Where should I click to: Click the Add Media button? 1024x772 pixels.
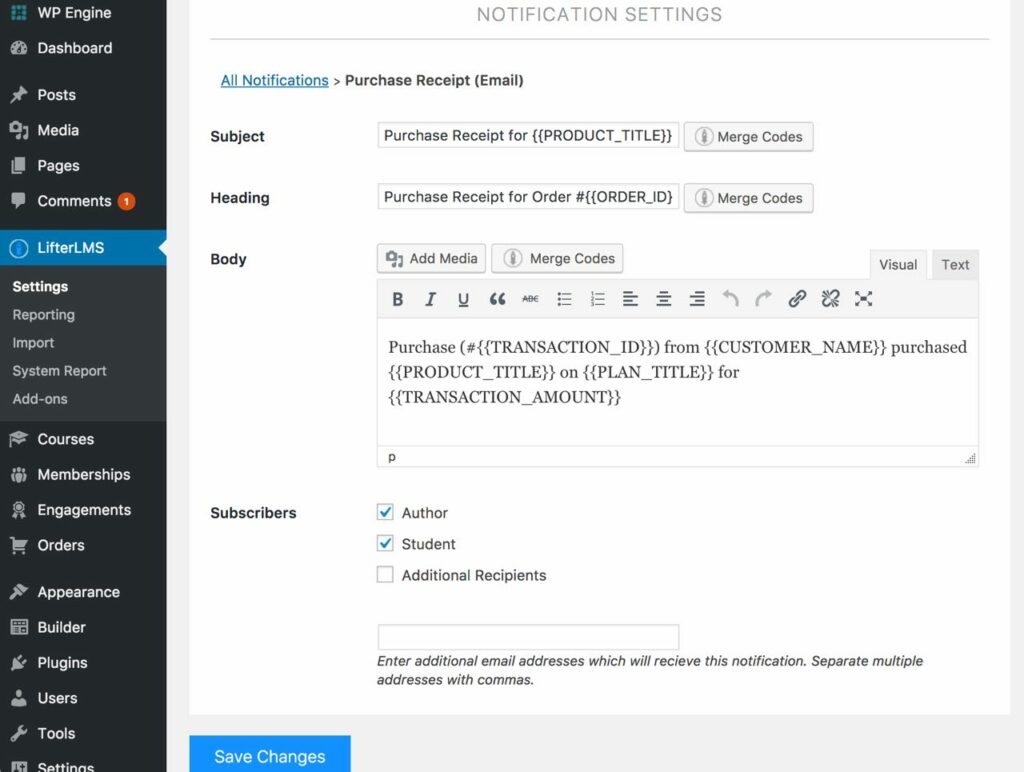(x=431, y=259)
